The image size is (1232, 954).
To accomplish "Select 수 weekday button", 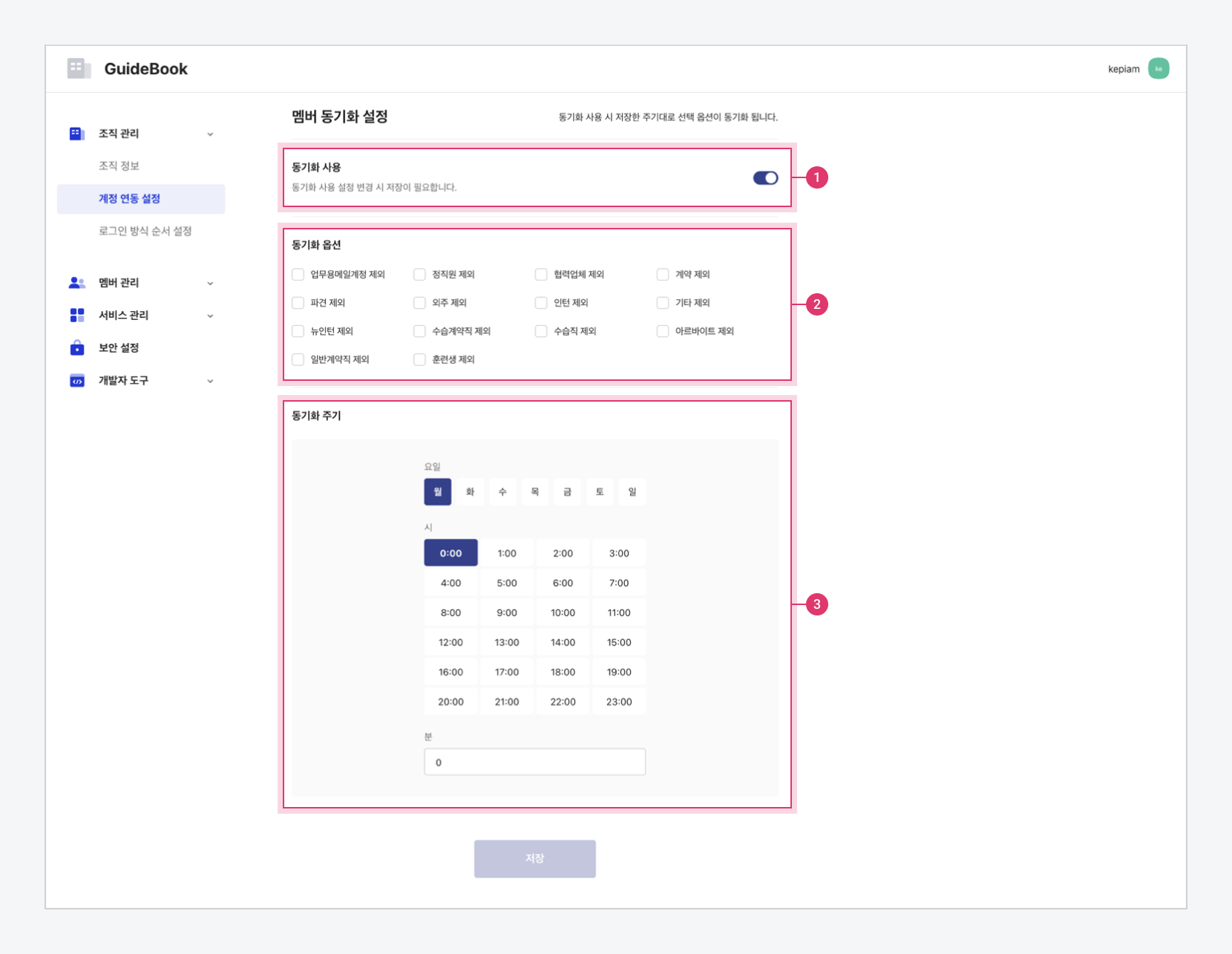I will coord(502,491).
